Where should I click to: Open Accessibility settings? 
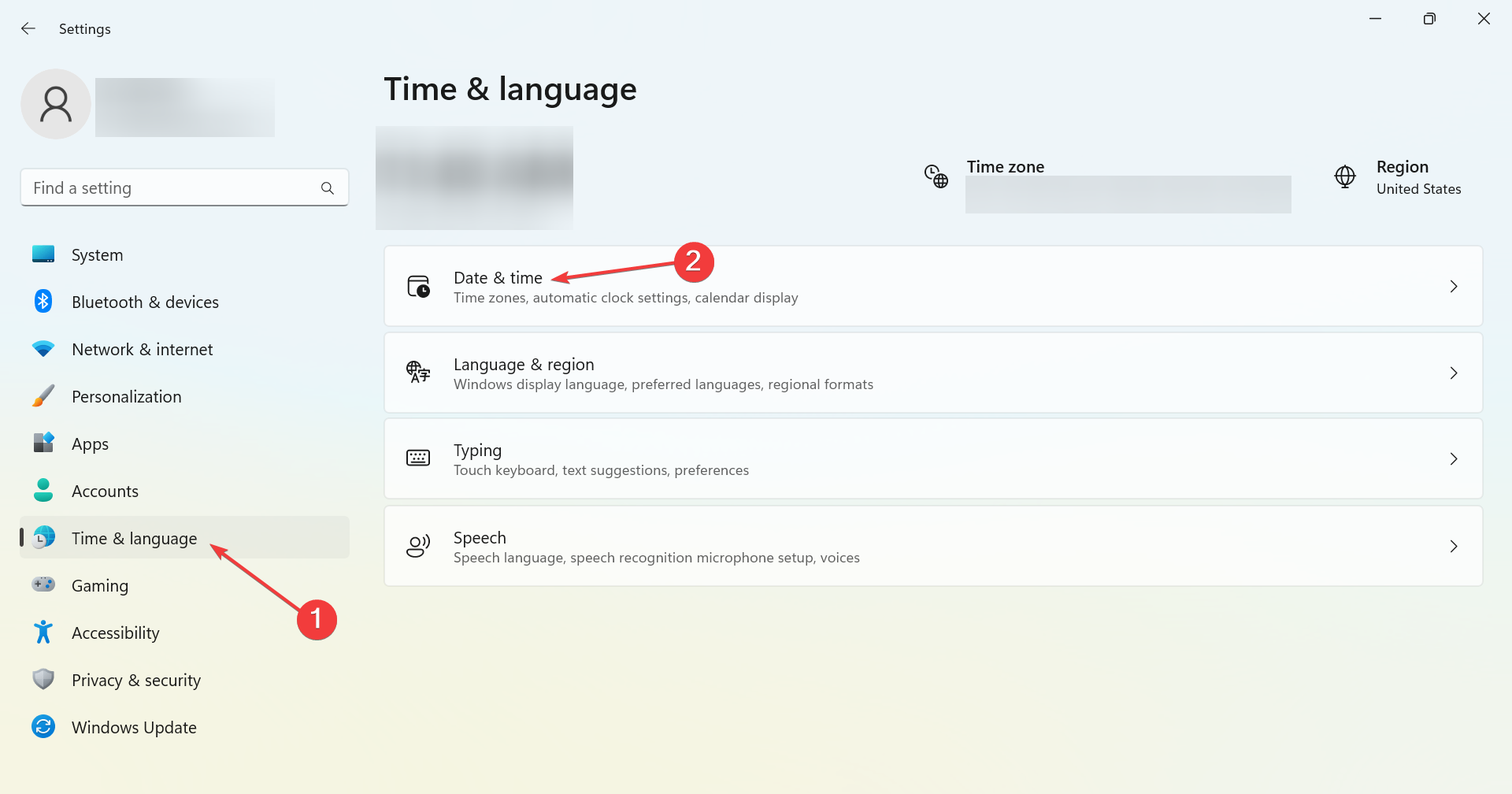184,633
